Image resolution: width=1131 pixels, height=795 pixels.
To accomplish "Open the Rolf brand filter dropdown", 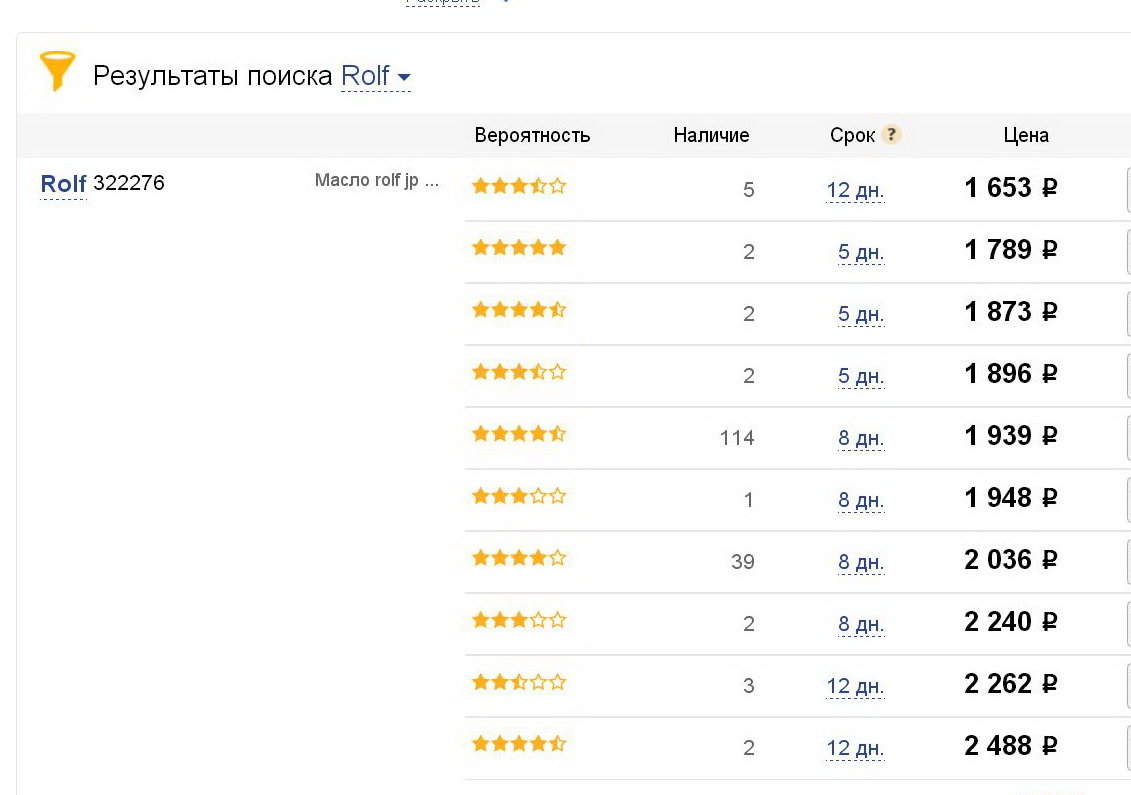I will click(376, 76).
